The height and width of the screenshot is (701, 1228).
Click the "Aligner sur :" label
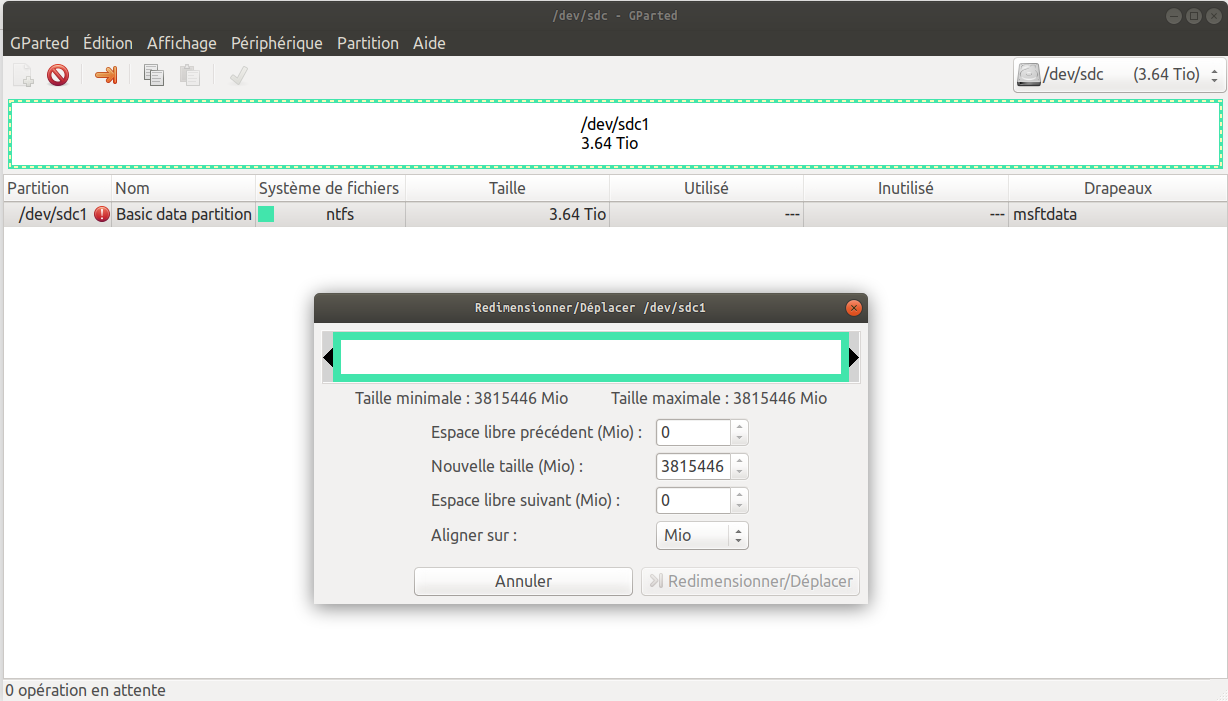pos(474,535)
